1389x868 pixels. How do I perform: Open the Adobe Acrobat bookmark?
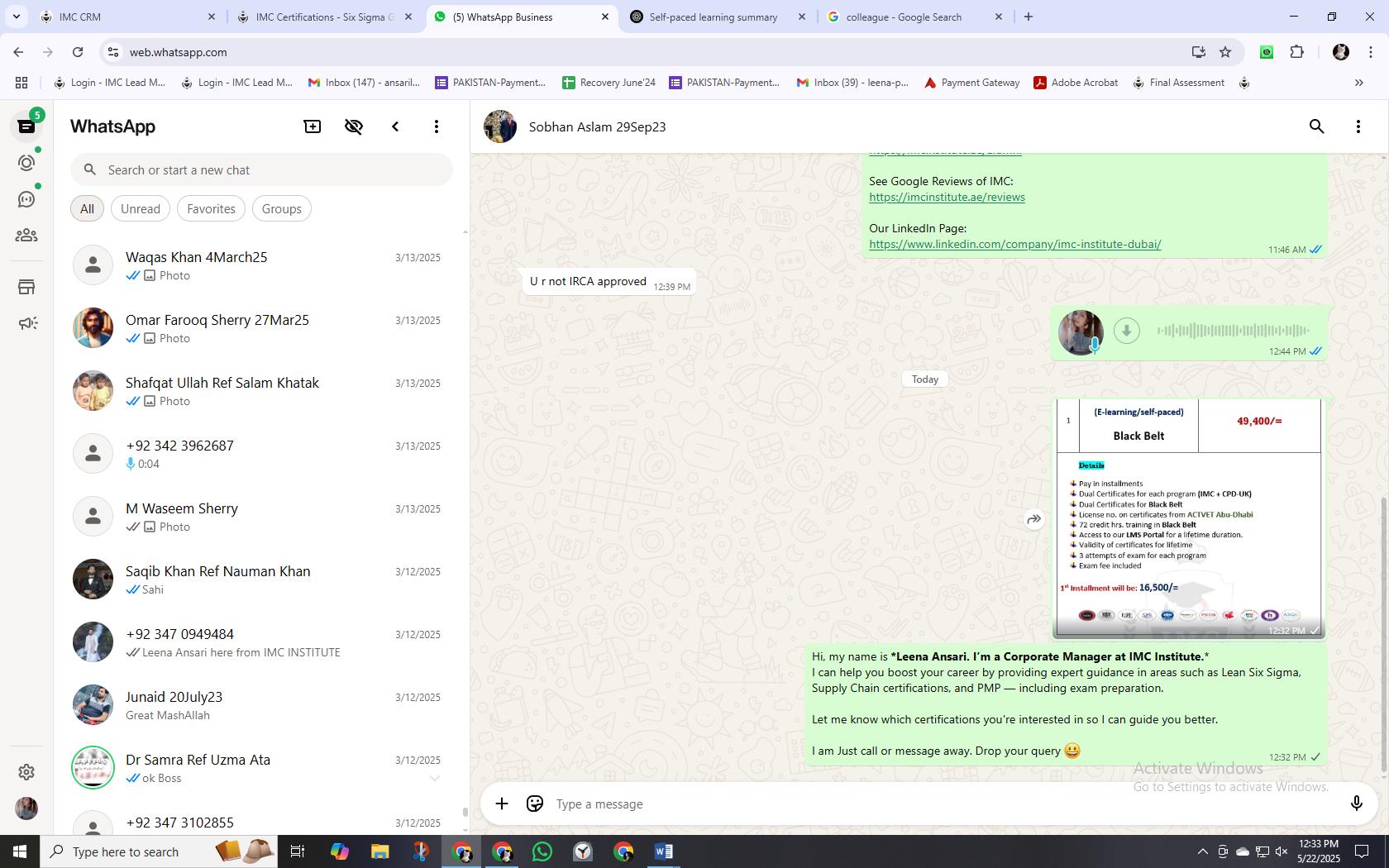[x=1076, y=83]
